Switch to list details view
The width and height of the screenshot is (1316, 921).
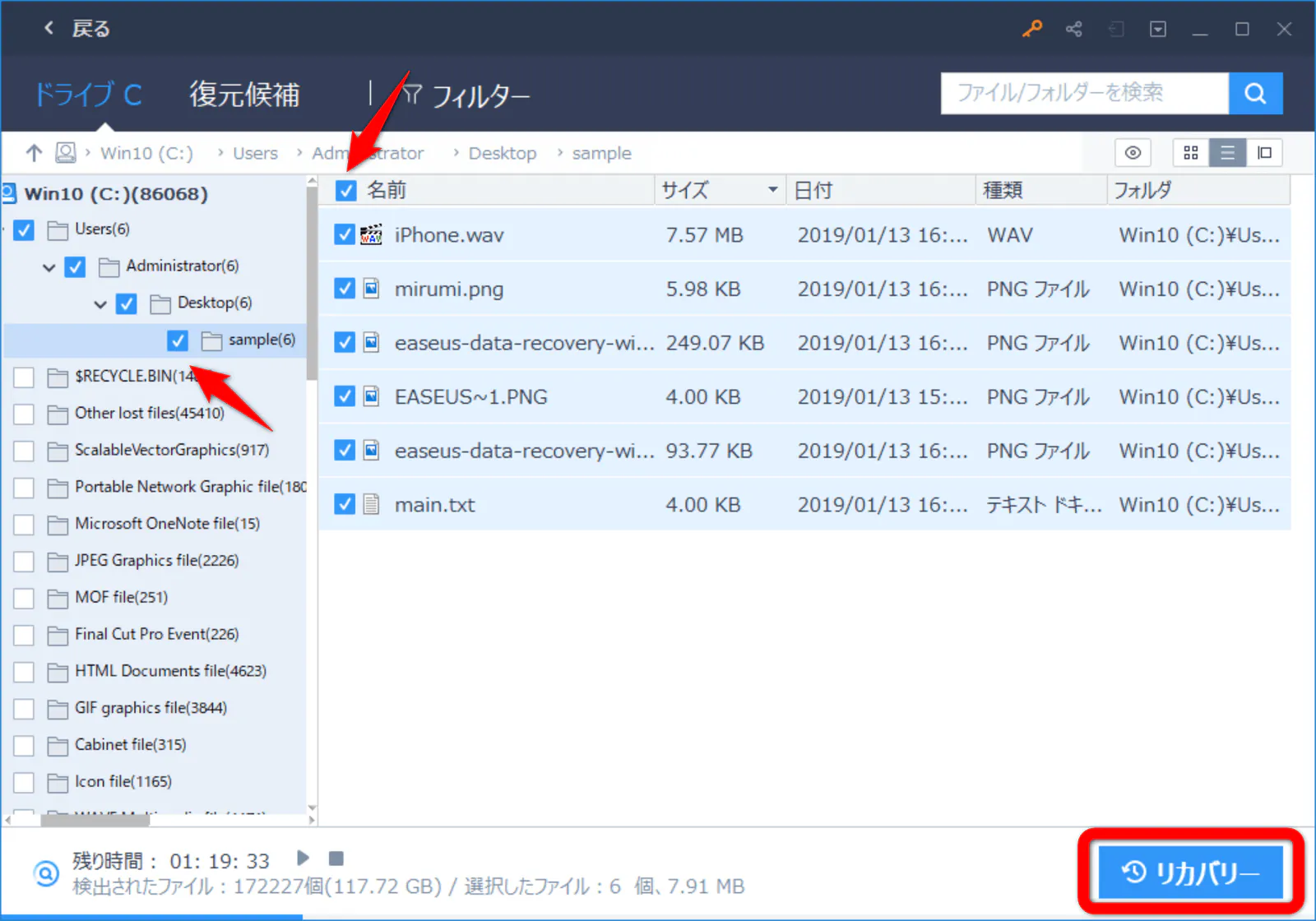(x=1227, y=153)
